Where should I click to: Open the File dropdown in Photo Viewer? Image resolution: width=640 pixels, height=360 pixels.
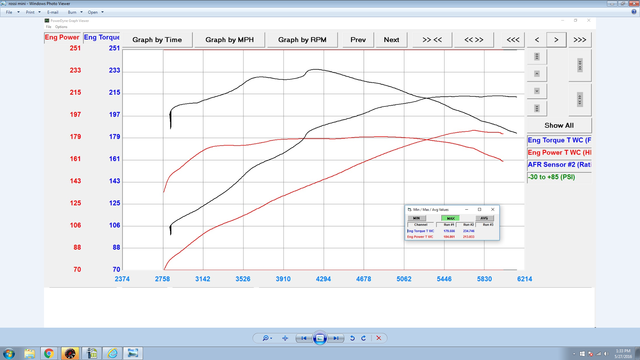[12, 12]
